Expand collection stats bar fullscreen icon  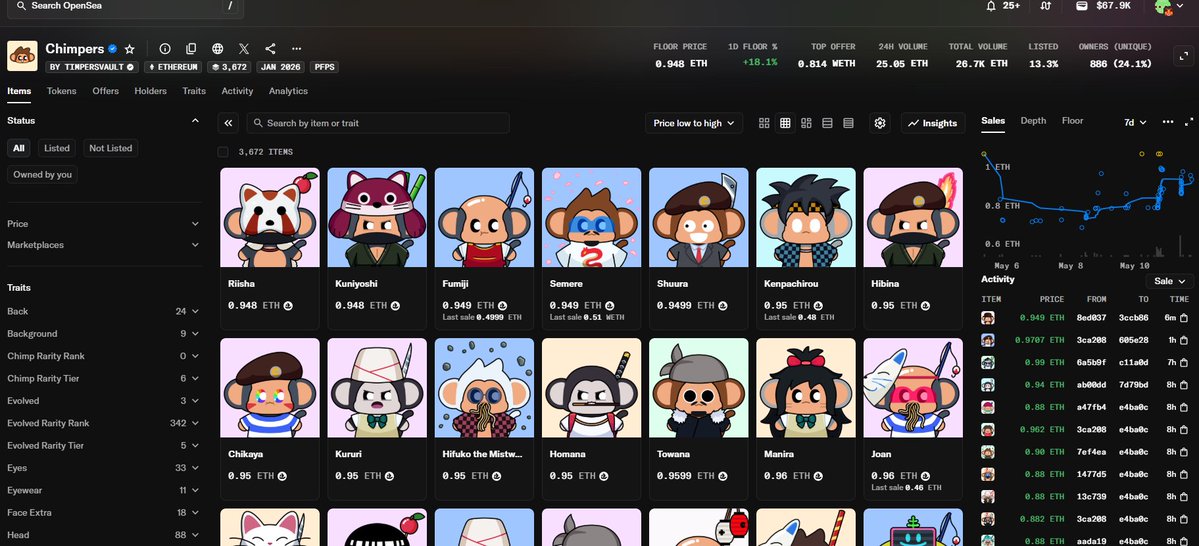pos(1183,55)
